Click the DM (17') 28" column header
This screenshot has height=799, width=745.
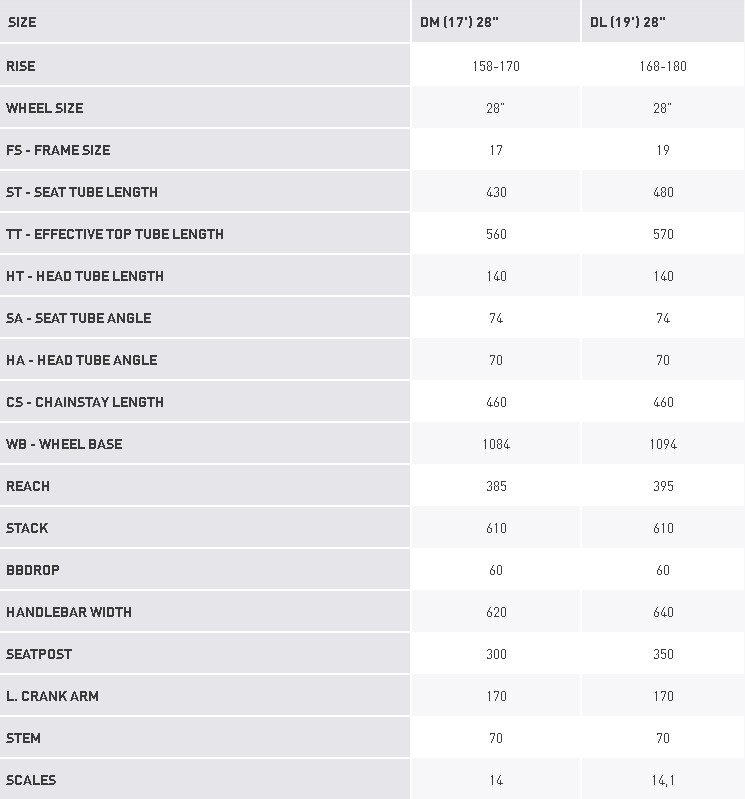[459, 22]
